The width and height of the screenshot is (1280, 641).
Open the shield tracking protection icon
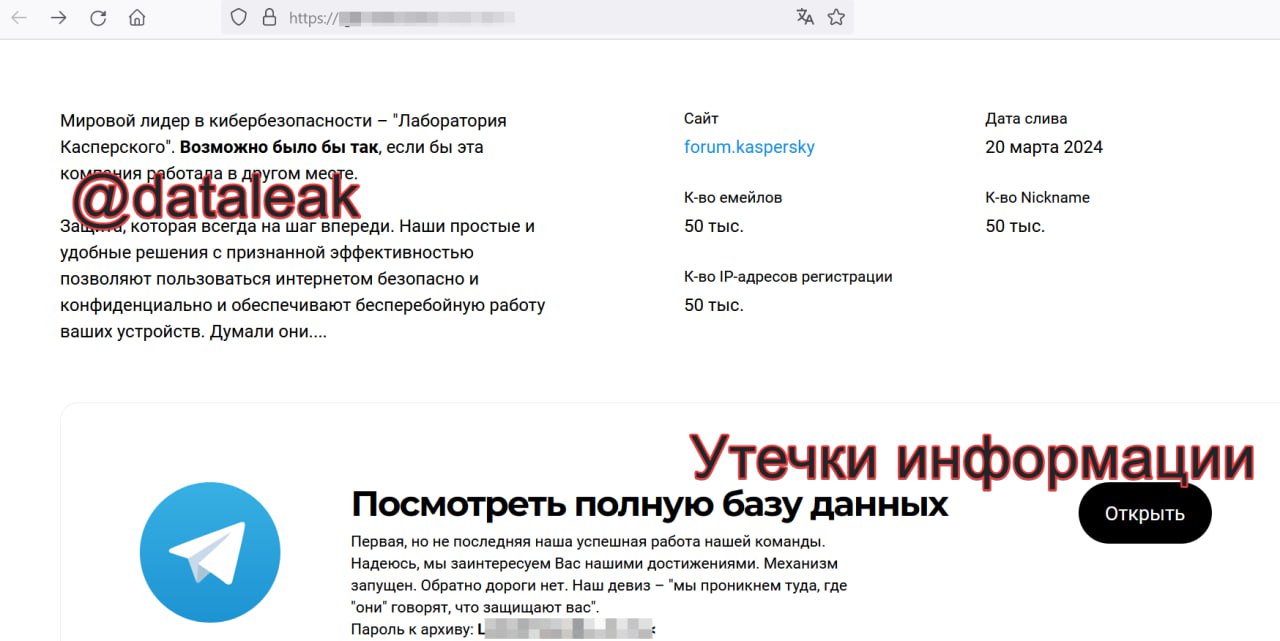pos(238,17)
